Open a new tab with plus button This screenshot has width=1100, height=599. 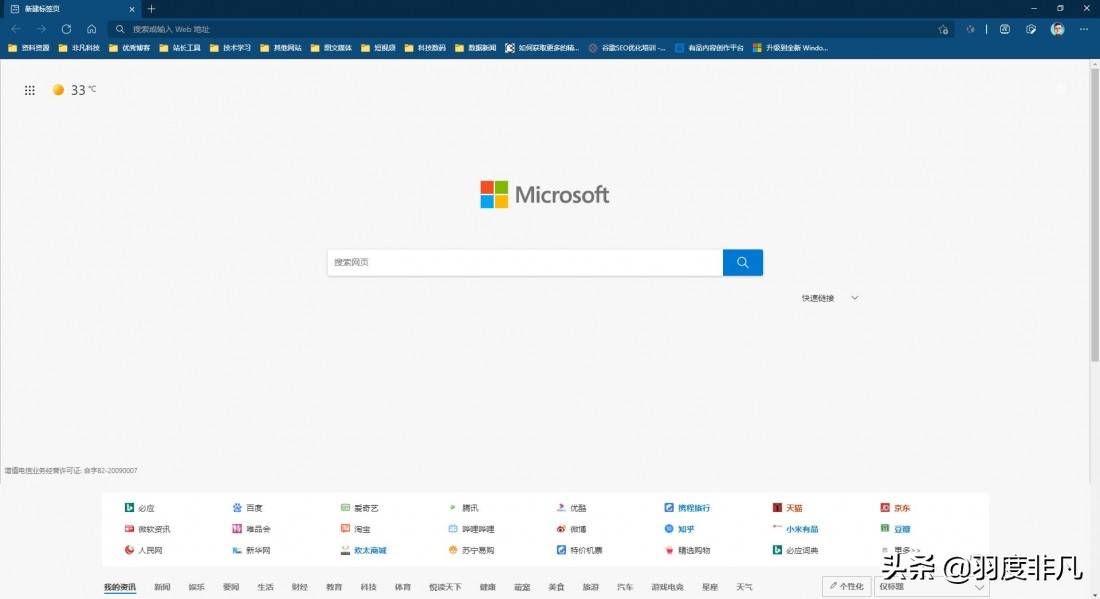pyautogui.click(x=151, y=8)
